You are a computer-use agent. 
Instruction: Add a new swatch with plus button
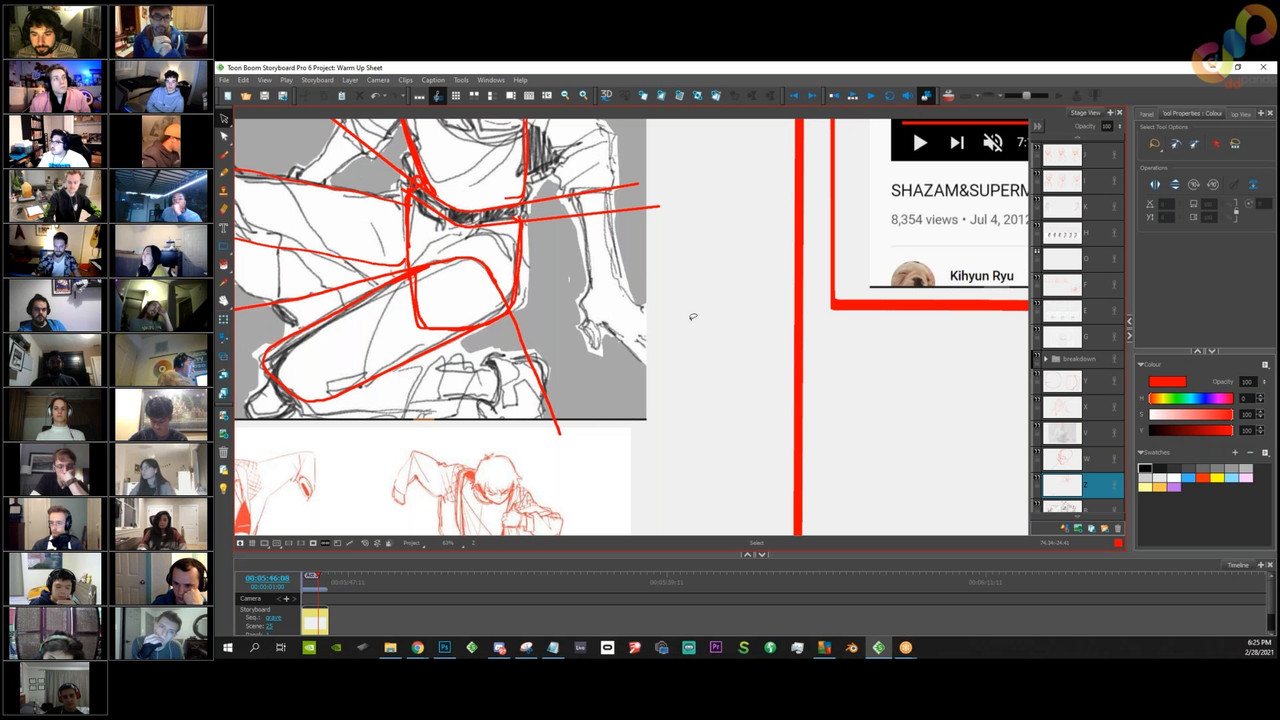tap(1235, 452)
